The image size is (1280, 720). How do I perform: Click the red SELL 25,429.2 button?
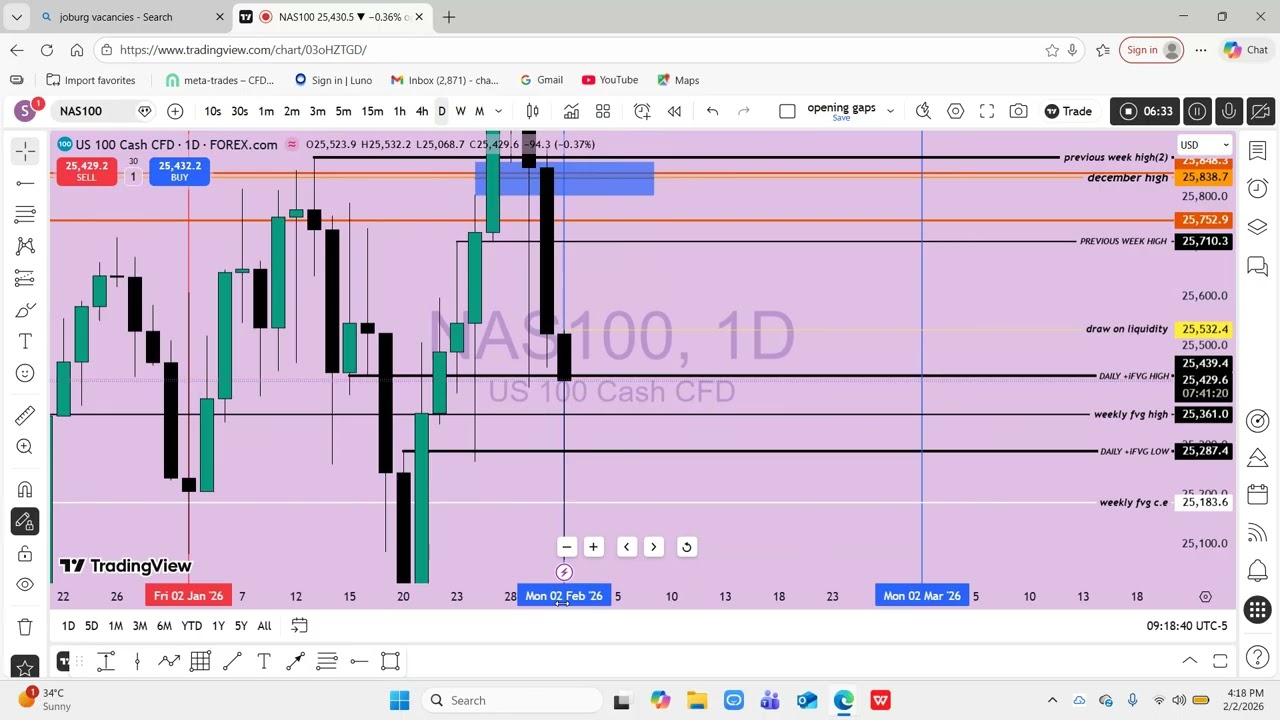(x=86, y=171)
